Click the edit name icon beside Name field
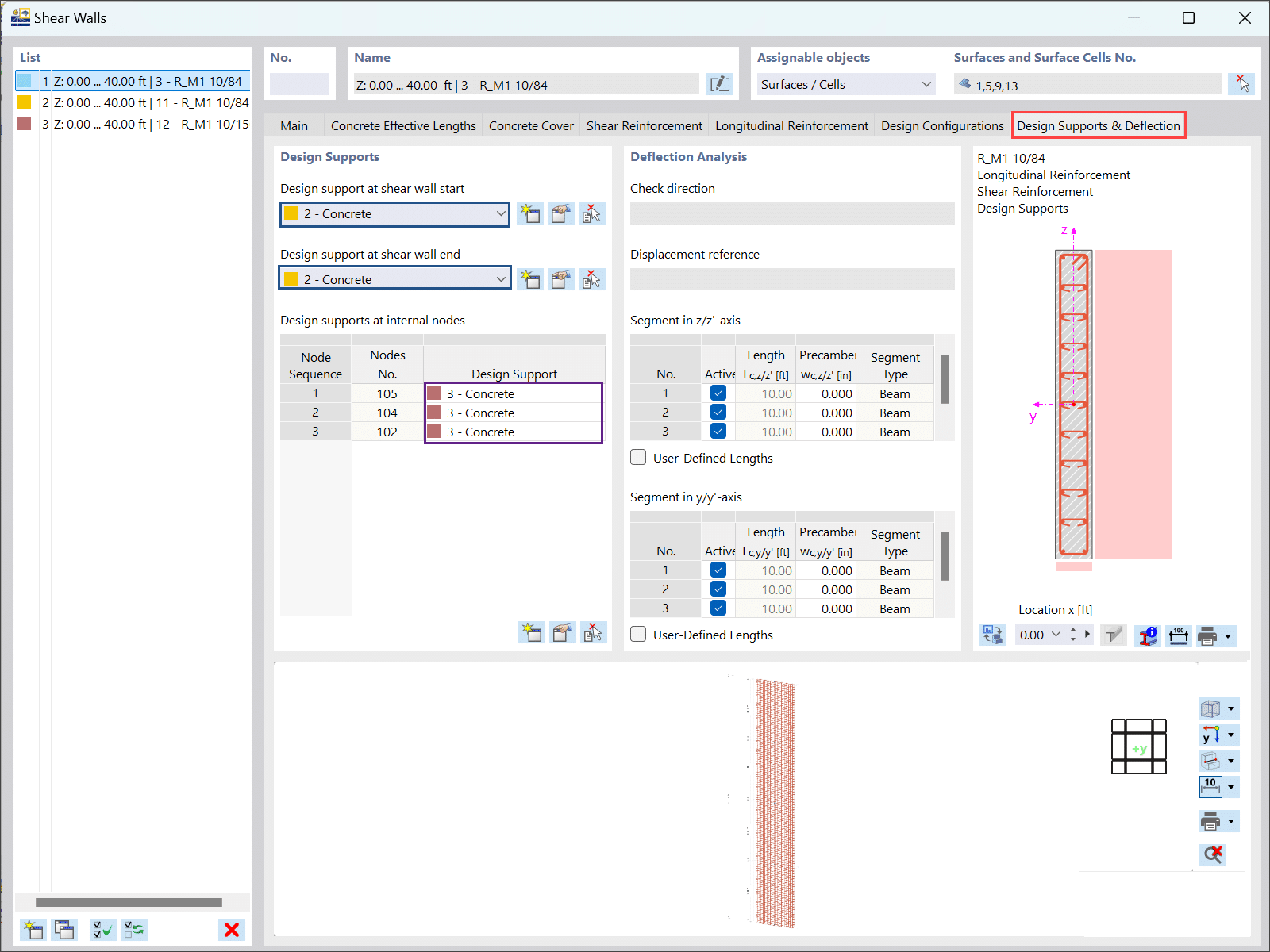Viewport: 1270px width, 952px height. click(x=719, y=84)
